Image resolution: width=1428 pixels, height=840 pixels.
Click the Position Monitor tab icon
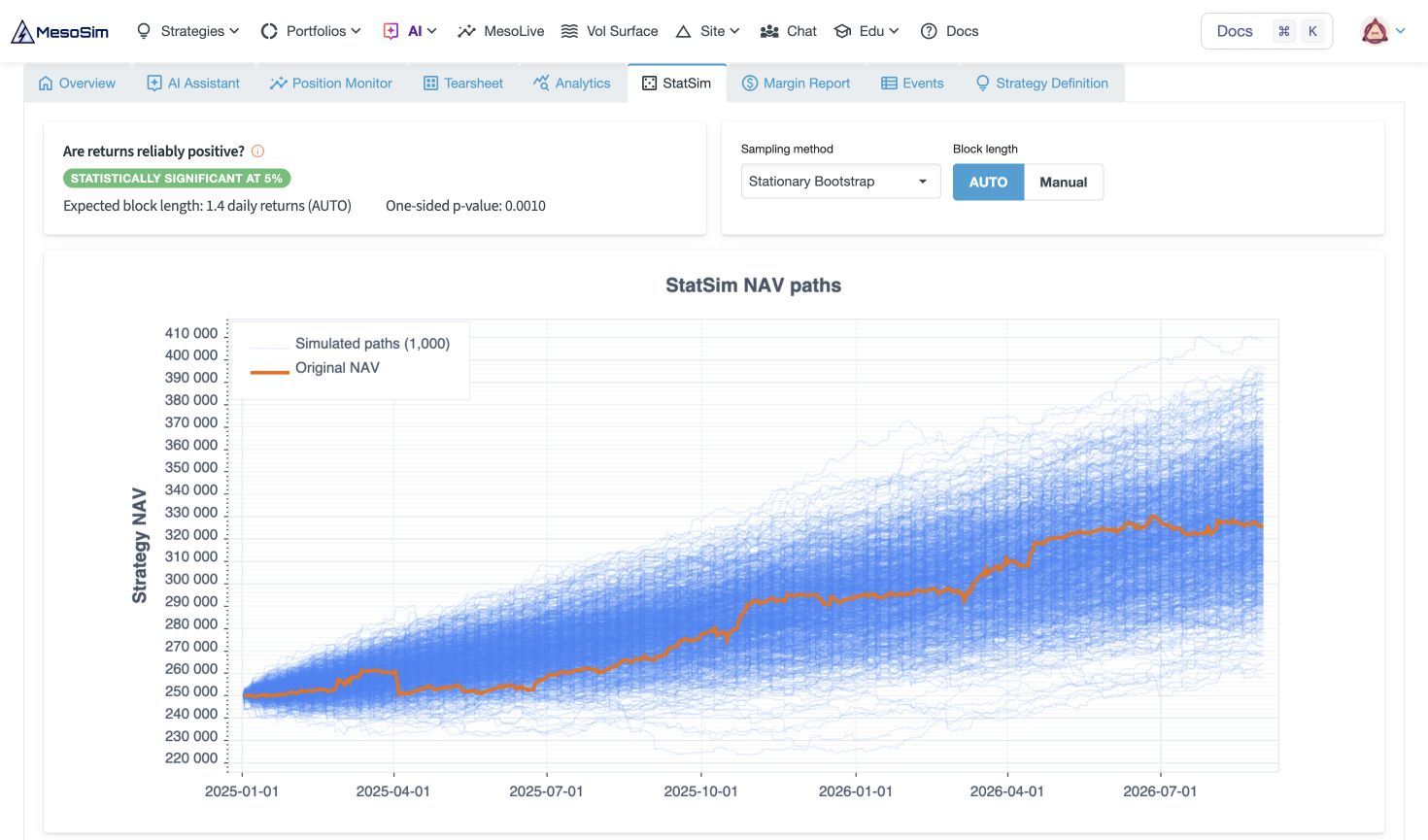pyautogui.click(x=279, y=84)
